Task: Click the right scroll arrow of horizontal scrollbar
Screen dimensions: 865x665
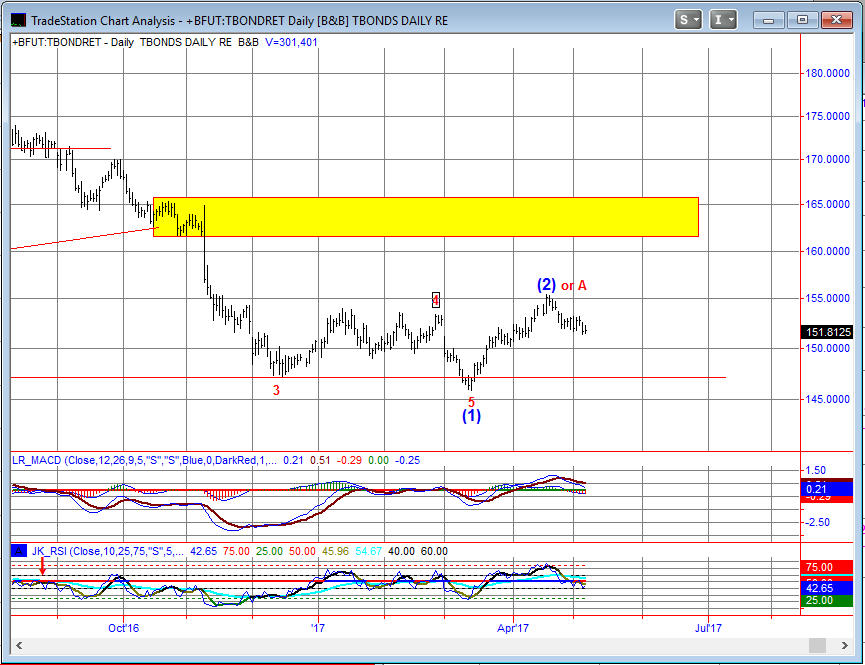Action: coord(845,645)
